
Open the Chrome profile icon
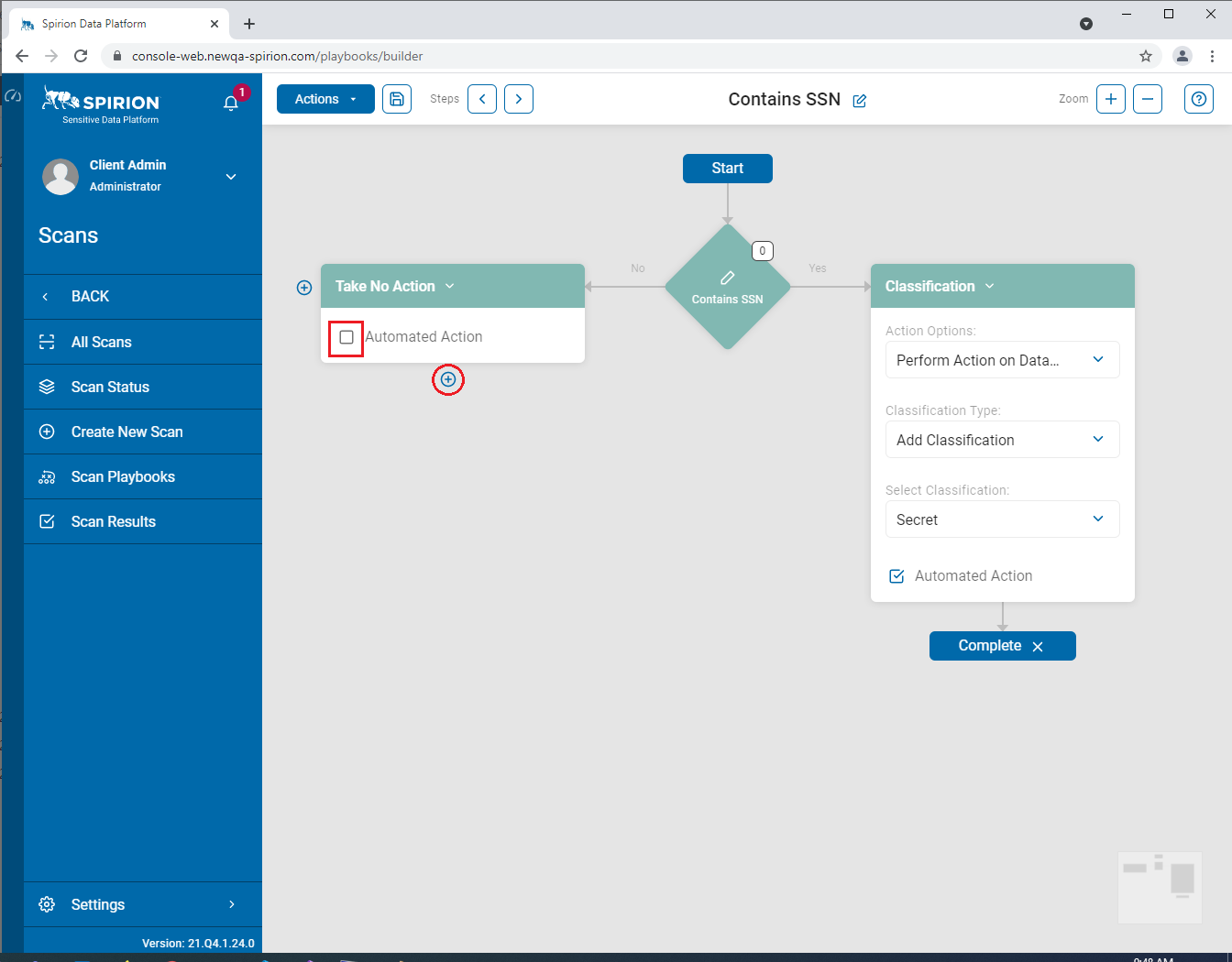(1182, 56)
